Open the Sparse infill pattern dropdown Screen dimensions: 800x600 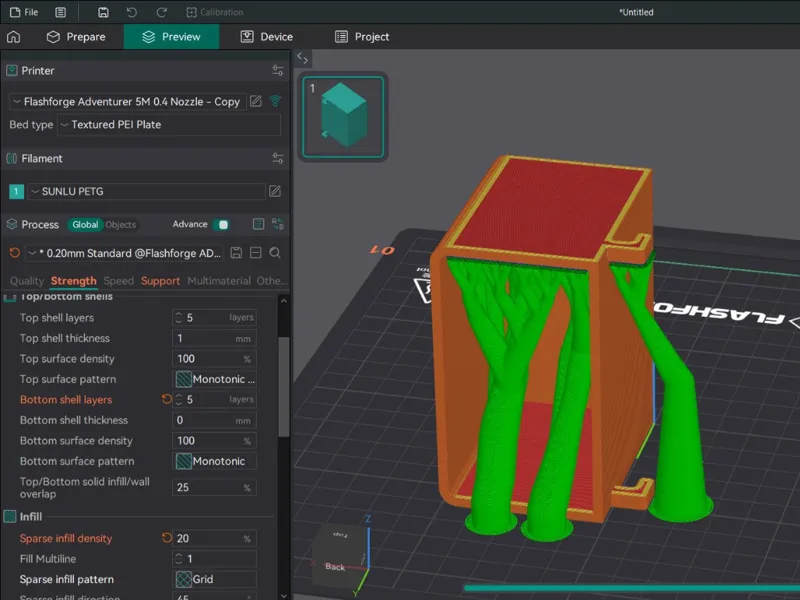click(215, 579)
